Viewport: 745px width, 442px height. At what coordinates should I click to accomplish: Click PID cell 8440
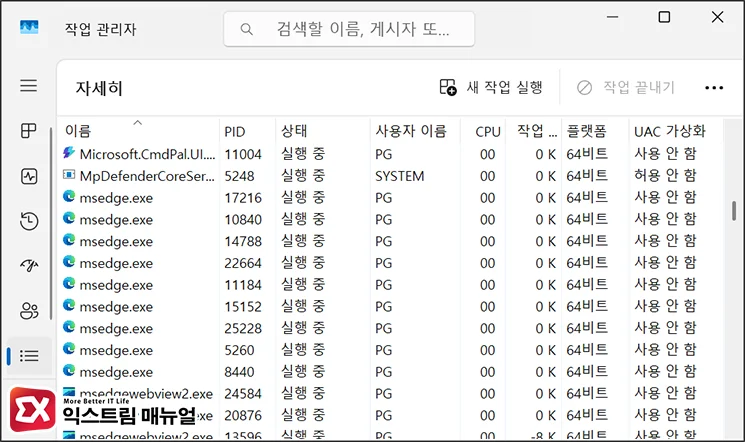tap(239, 372)
